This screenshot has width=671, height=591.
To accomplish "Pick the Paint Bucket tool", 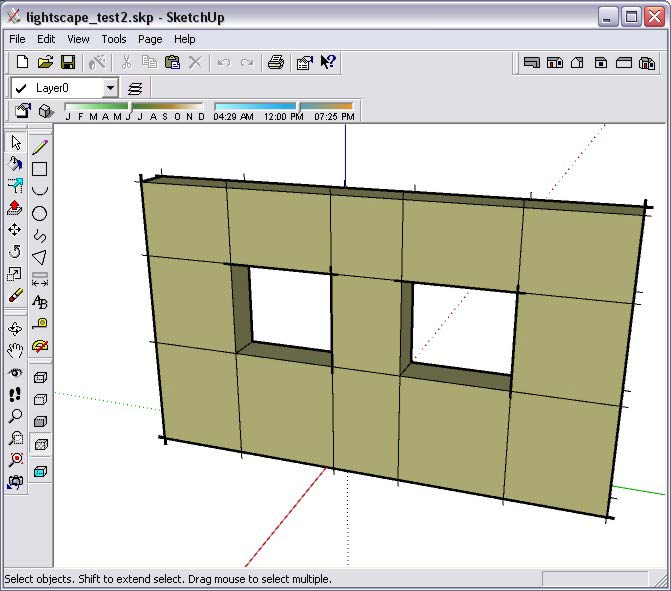I will tap(15, 164).
